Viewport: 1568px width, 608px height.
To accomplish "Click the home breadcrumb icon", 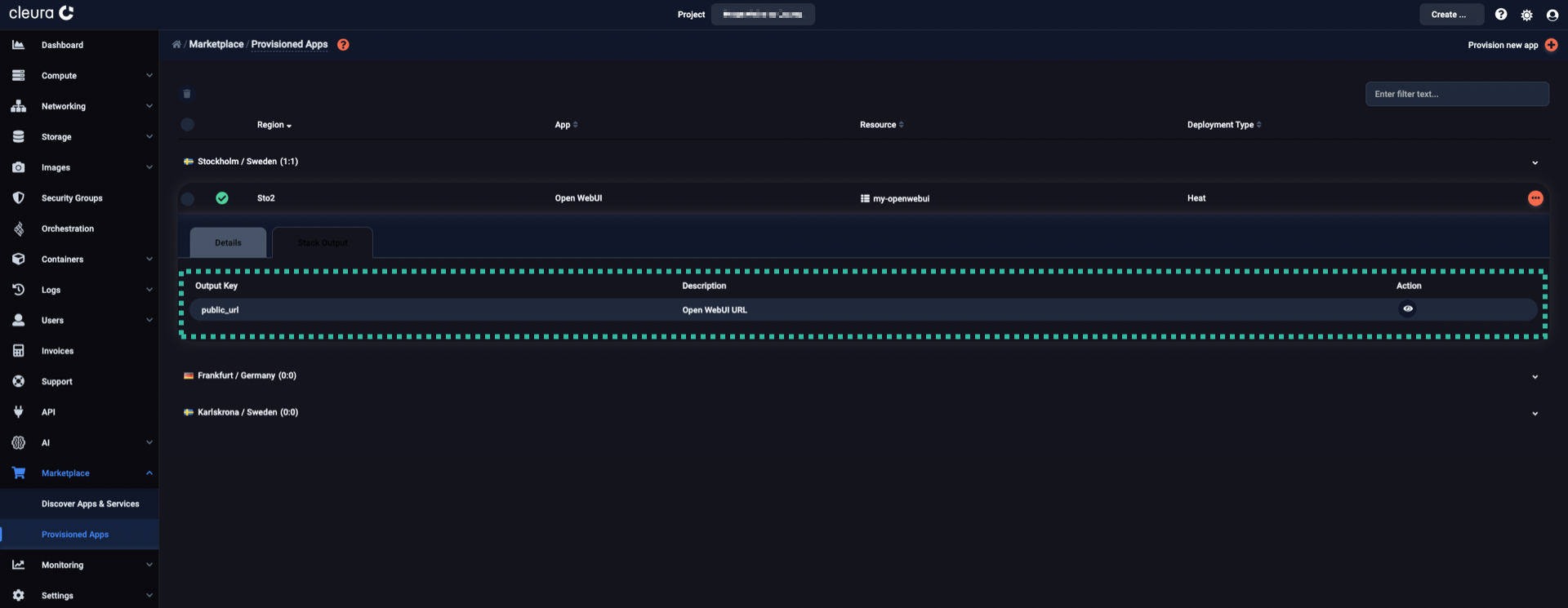I will click(x=176, y=44).
